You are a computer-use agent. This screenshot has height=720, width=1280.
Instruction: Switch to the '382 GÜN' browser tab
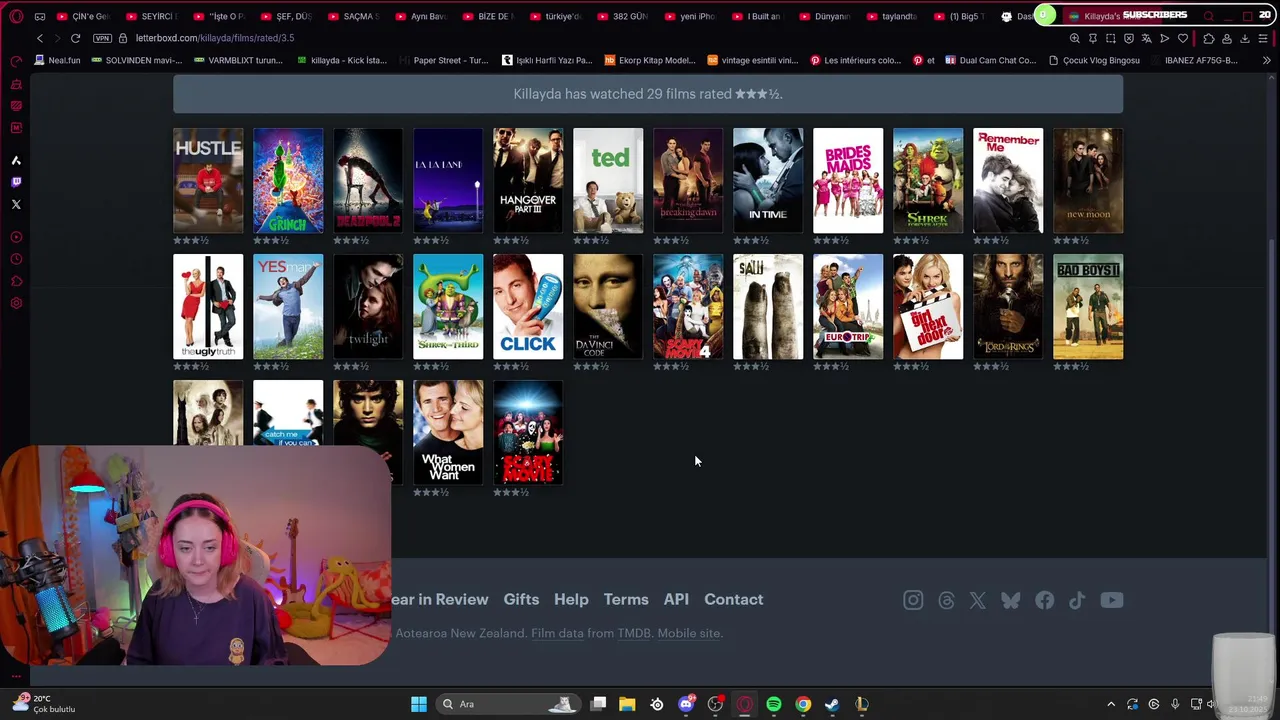coord(624,16)
